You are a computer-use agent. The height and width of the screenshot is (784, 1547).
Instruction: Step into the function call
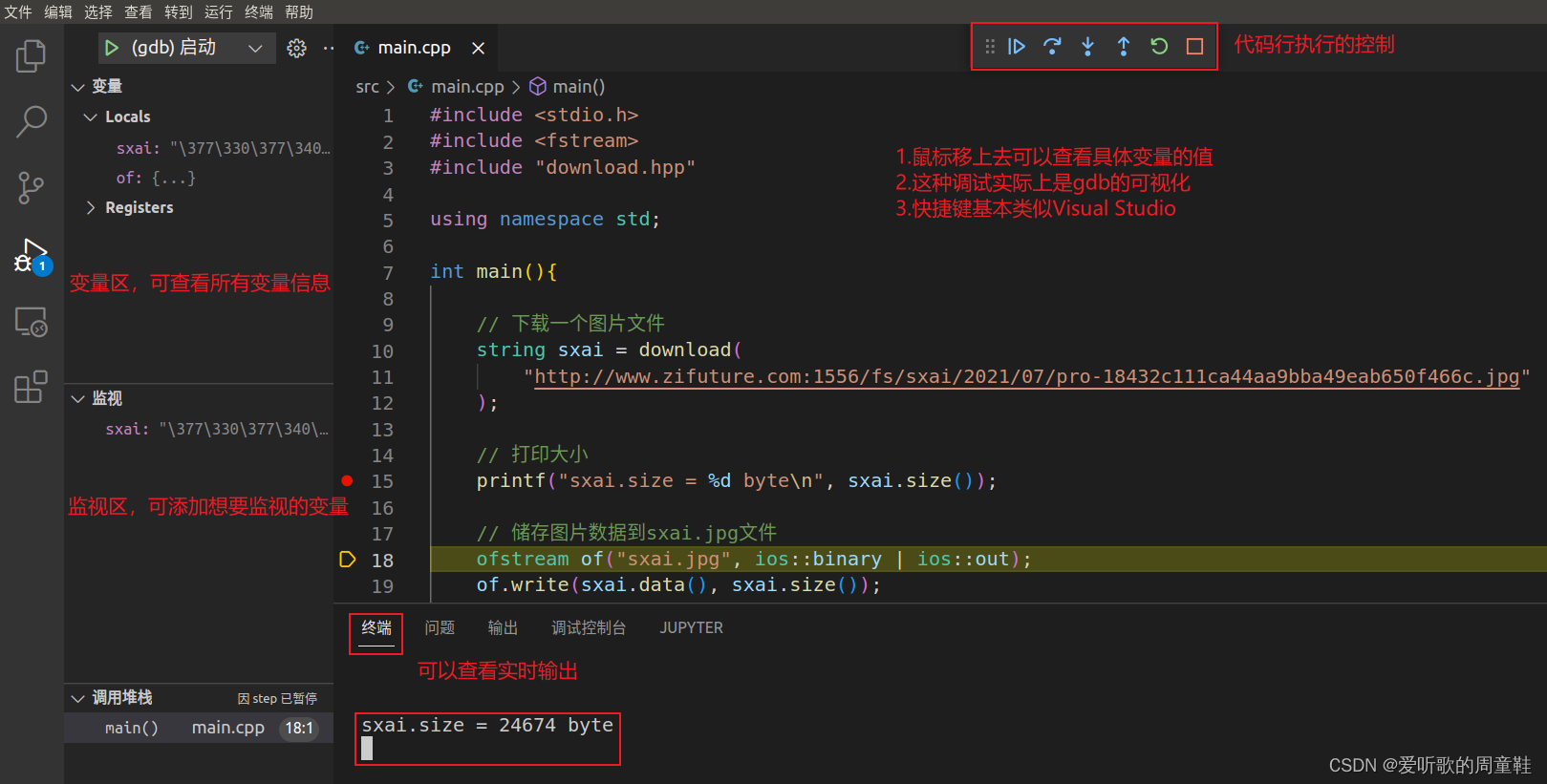coord(1087,46)
